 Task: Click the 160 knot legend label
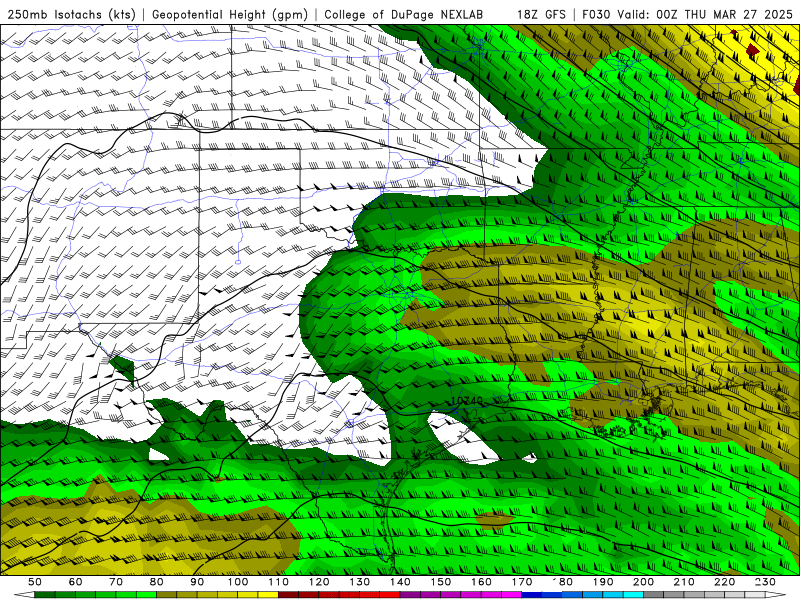coord(482,582)
